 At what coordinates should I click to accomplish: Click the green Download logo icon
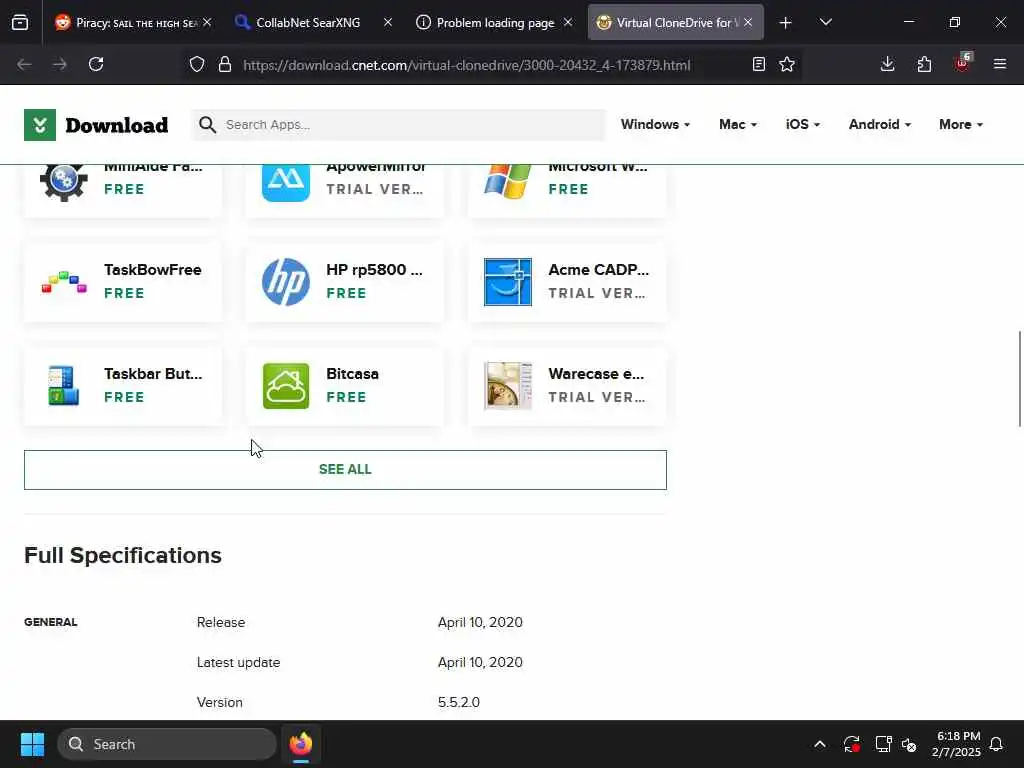coord(40,125)
